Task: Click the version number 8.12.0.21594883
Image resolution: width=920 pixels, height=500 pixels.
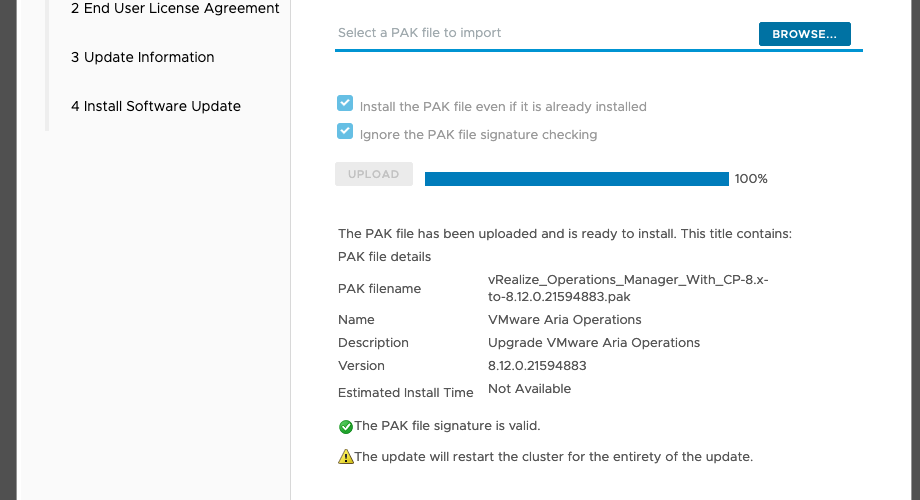Action: 537,366
